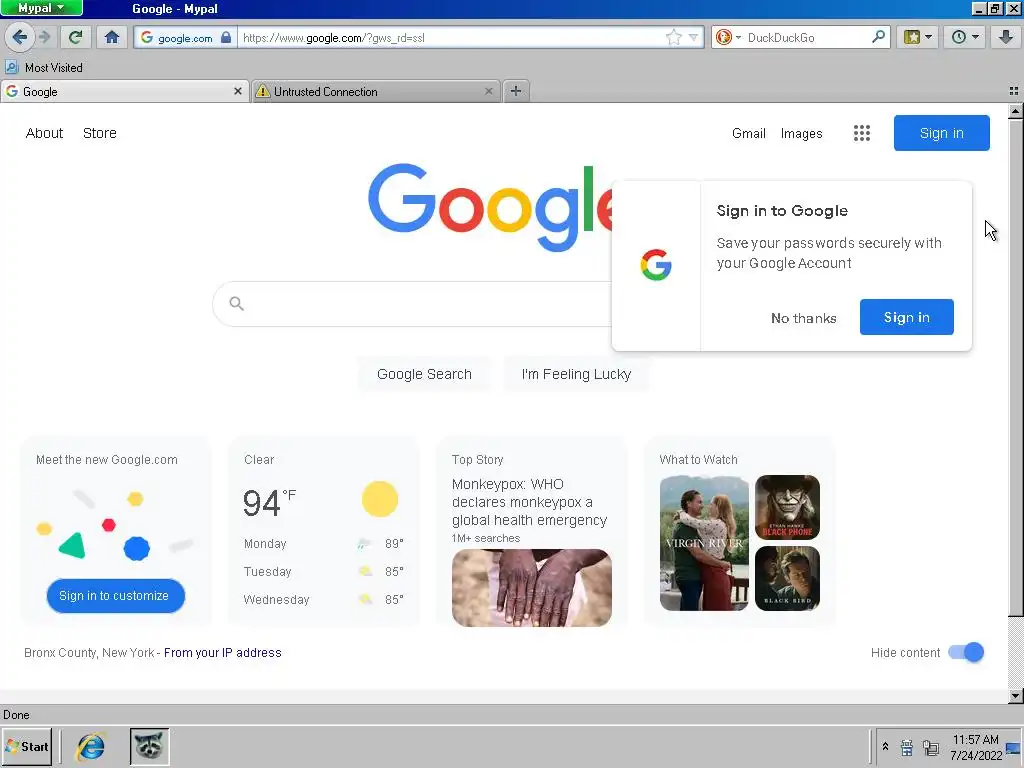This screenshot has height=768, width=1024.
Task: Click the URL address bar field
Action: (451, 37)
